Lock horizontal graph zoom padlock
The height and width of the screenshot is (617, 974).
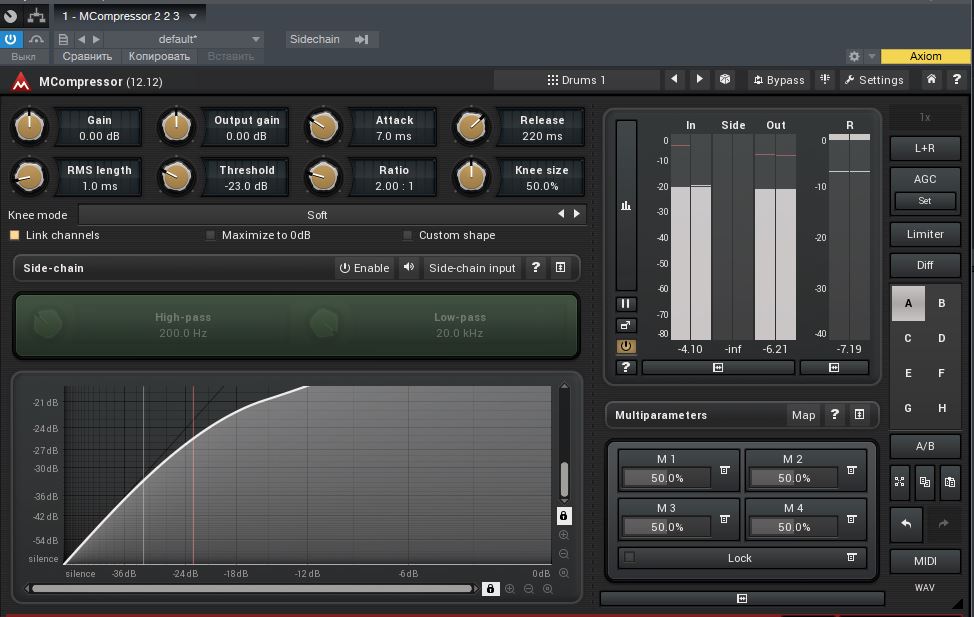coord(490,588)
